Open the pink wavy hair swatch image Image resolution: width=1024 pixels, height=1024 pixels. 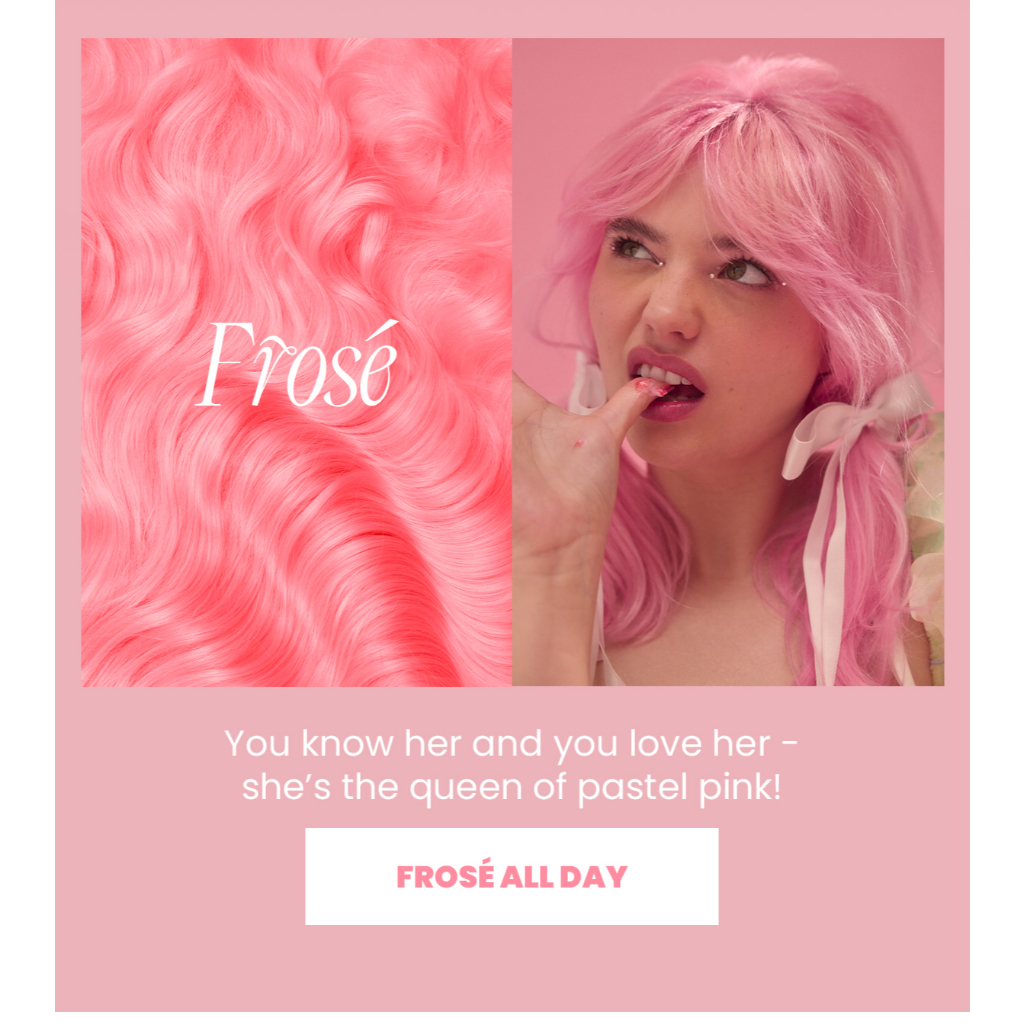(x=296, y=362)
